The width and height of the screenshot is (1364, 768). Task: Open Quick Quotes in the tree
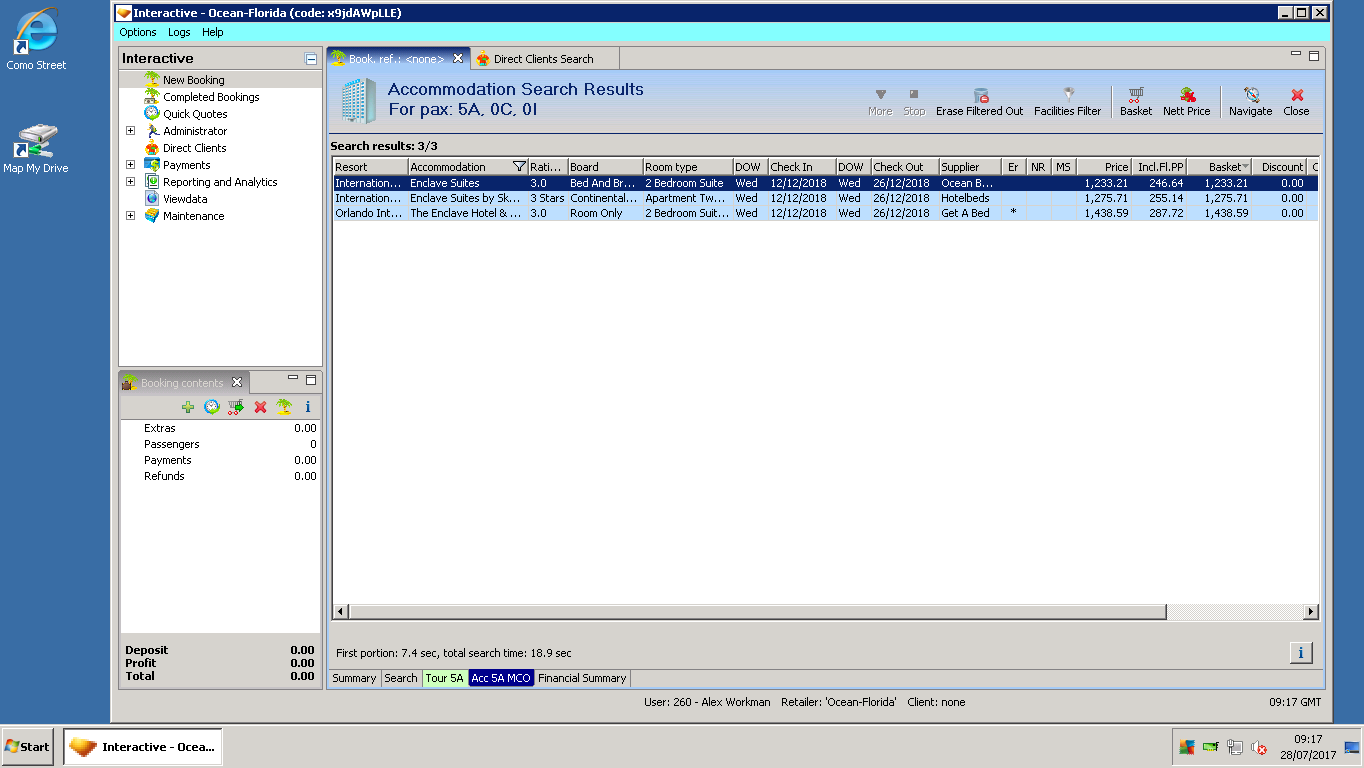pos(195,114)
